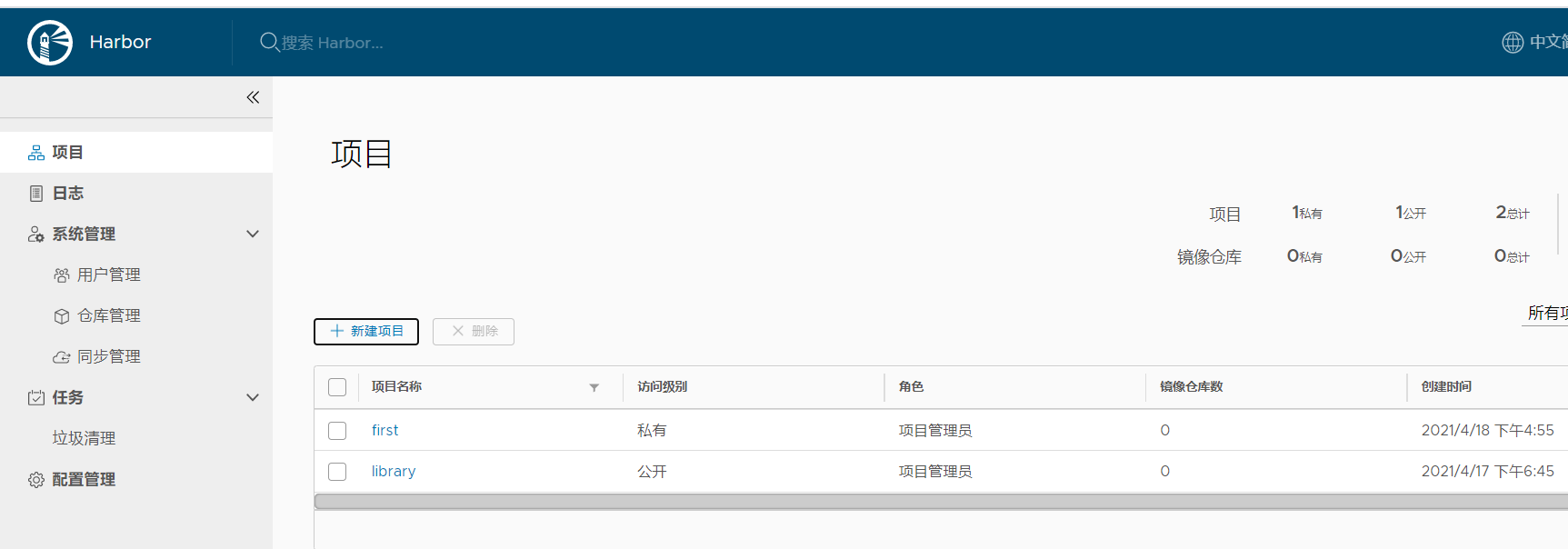Sort by 创建时间 column header
Image resolution: width=1568 pixels, height=549 pixels.
(x=1446, y=387)
